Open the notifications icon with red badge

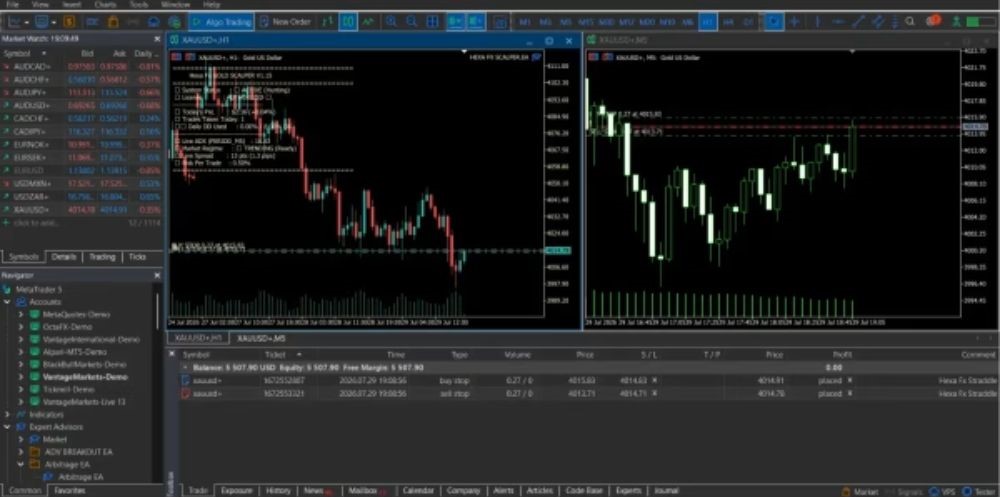tap(932, 21)
